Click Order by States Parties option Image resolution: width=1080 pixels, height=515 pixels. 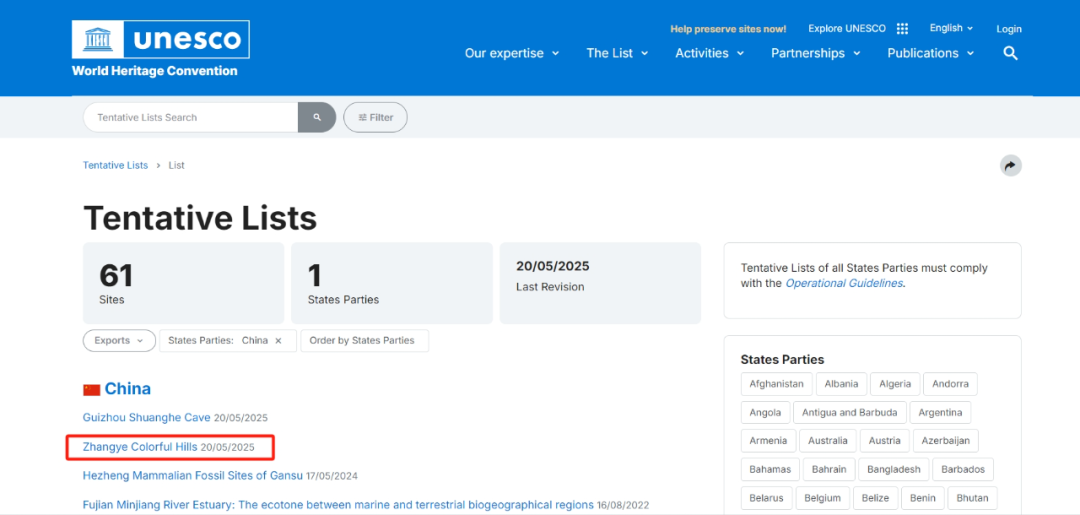(364, 341)
